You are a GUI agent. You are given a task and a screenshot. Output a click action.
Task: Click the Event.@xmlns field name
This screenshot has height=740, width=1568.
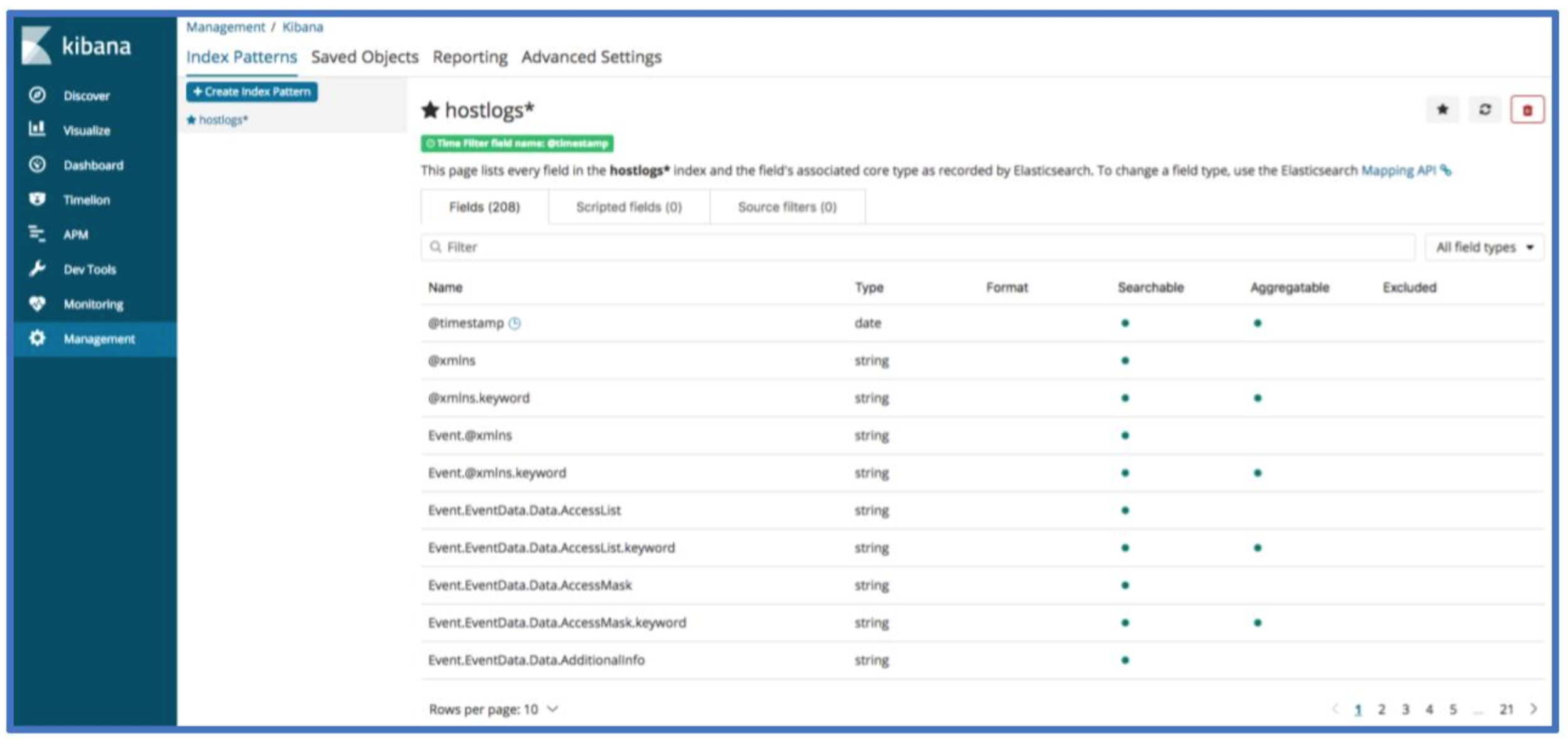coord(470,435)
